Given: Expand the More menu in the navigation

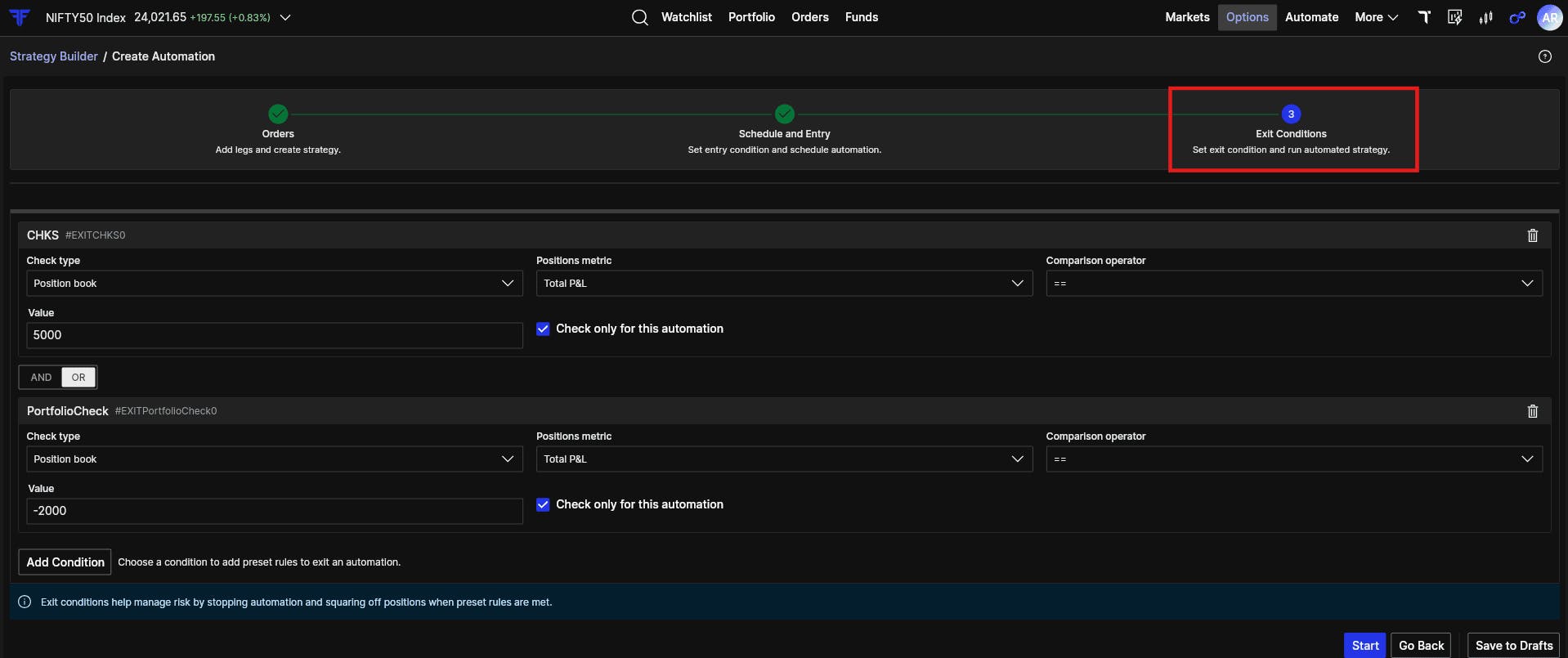Looking at the screenshot, I should tap(1376, 17).
